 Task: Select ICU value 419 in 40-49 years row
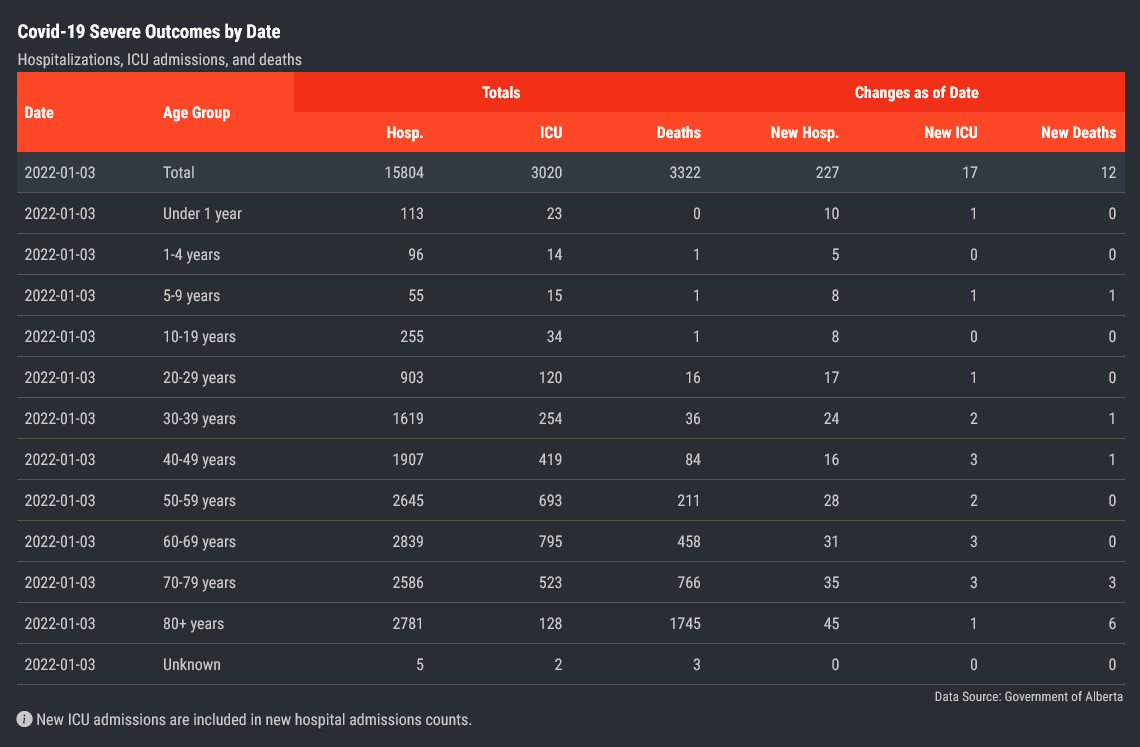(550, 460)
